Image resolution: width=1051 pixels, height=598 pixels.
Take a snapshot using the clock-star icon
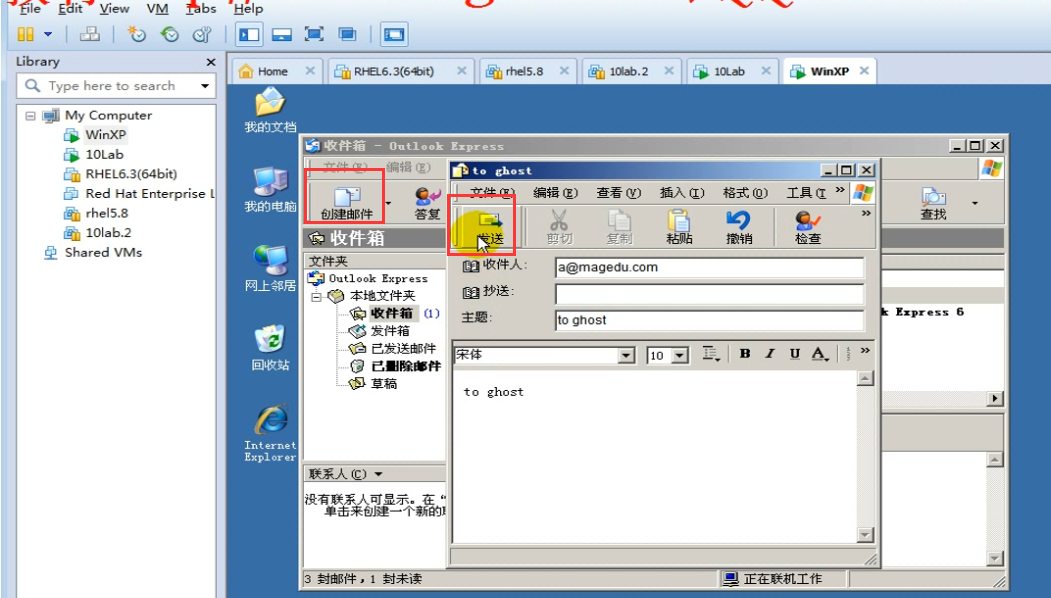(137, 34)
